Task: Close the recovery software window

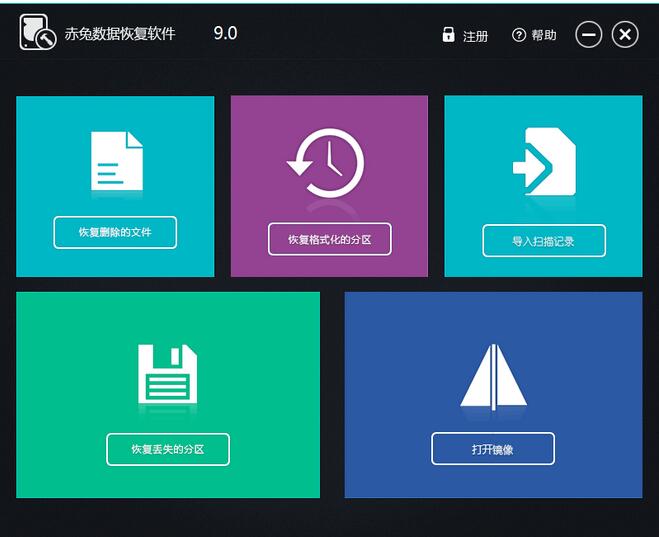Action: (x=625, y=34)
